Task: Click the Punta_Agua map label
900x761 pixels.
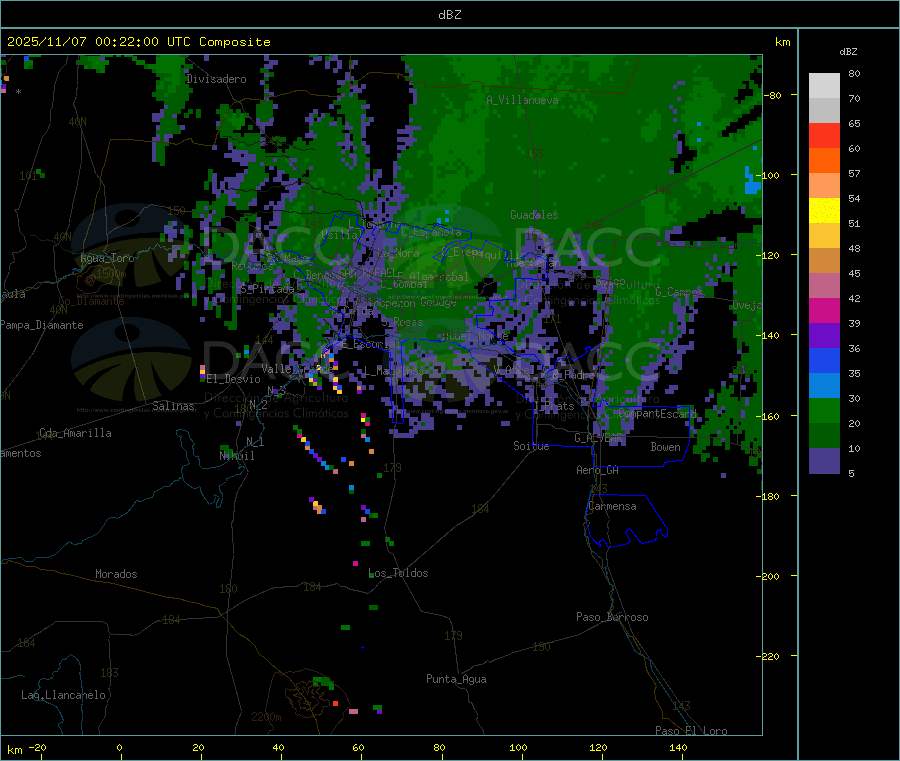Action: tap(456, 679)
